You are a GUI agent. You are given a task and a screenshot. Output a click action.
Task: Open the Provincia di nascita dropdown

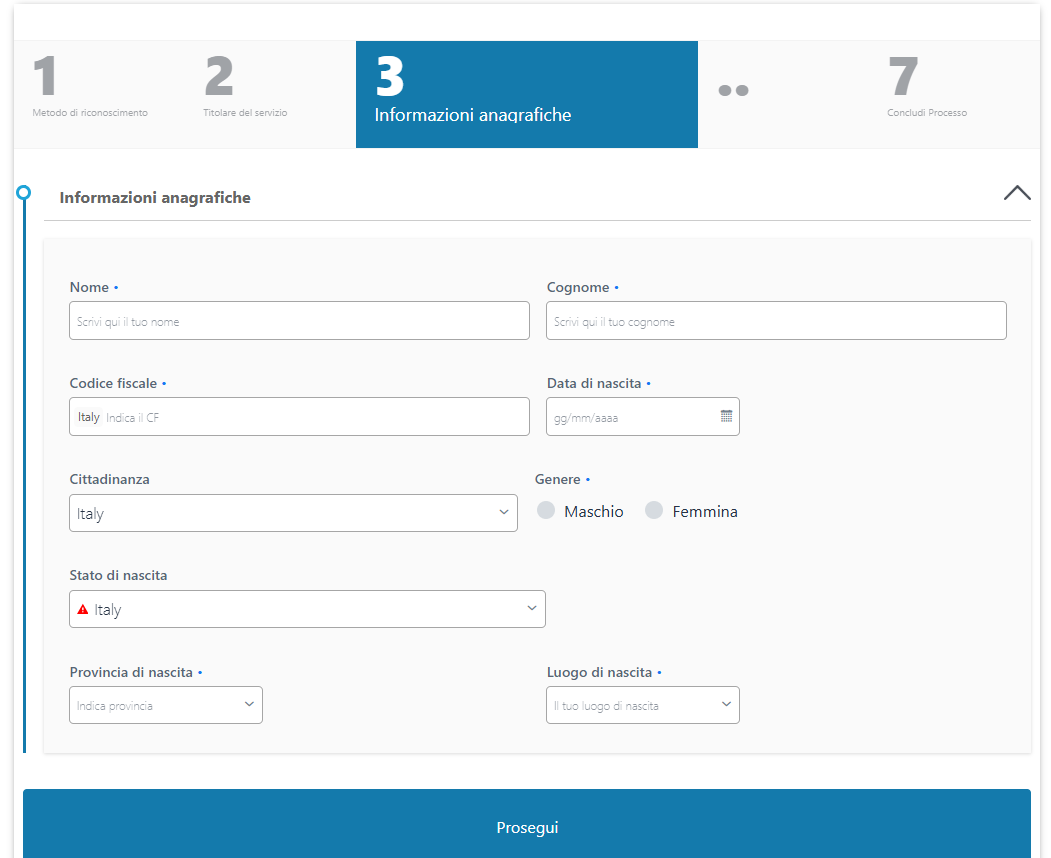click(166, 705)
